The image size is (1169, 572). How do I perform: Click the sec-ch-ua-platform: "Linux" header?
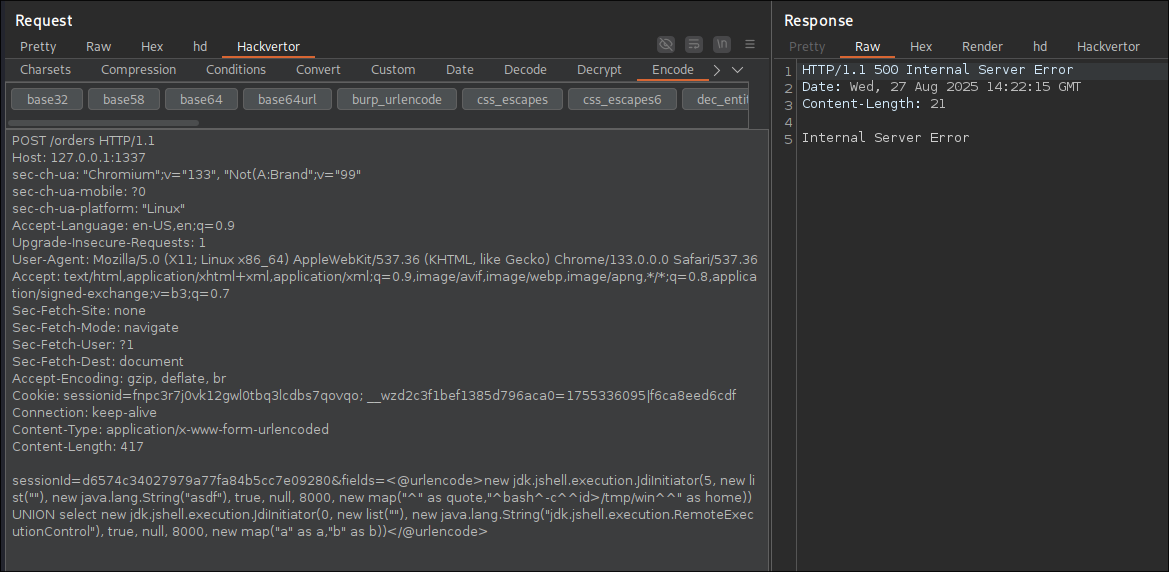point(98,208)
